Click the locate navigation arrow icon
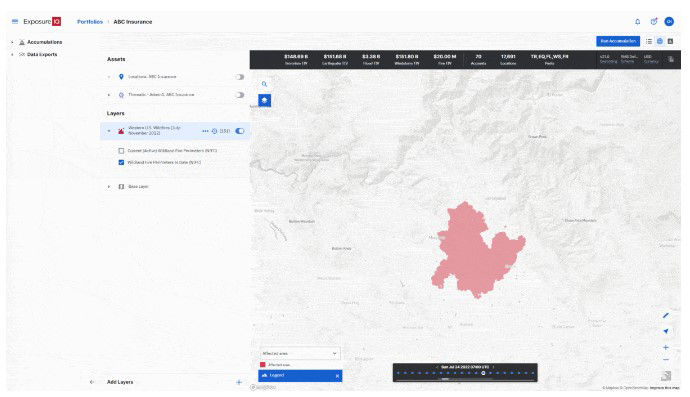690x397 pixels. coord(666,331)
